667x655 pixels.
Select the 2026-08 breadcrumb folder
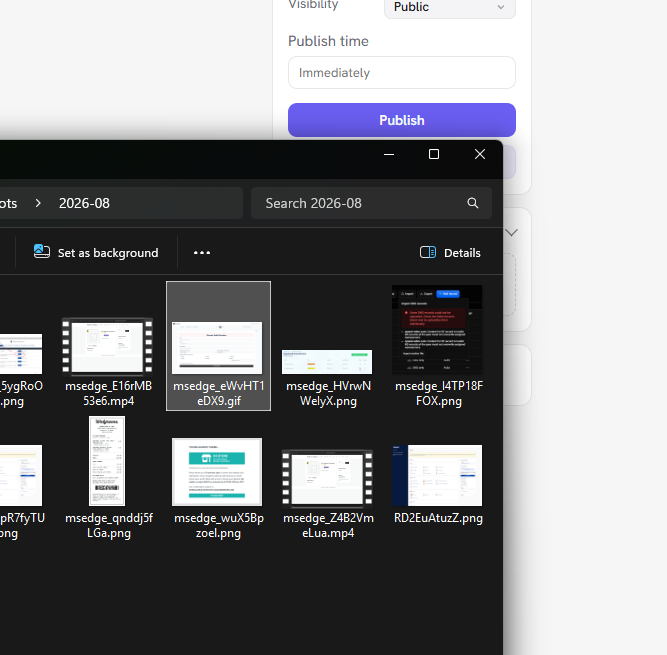(x=84, y=203)
